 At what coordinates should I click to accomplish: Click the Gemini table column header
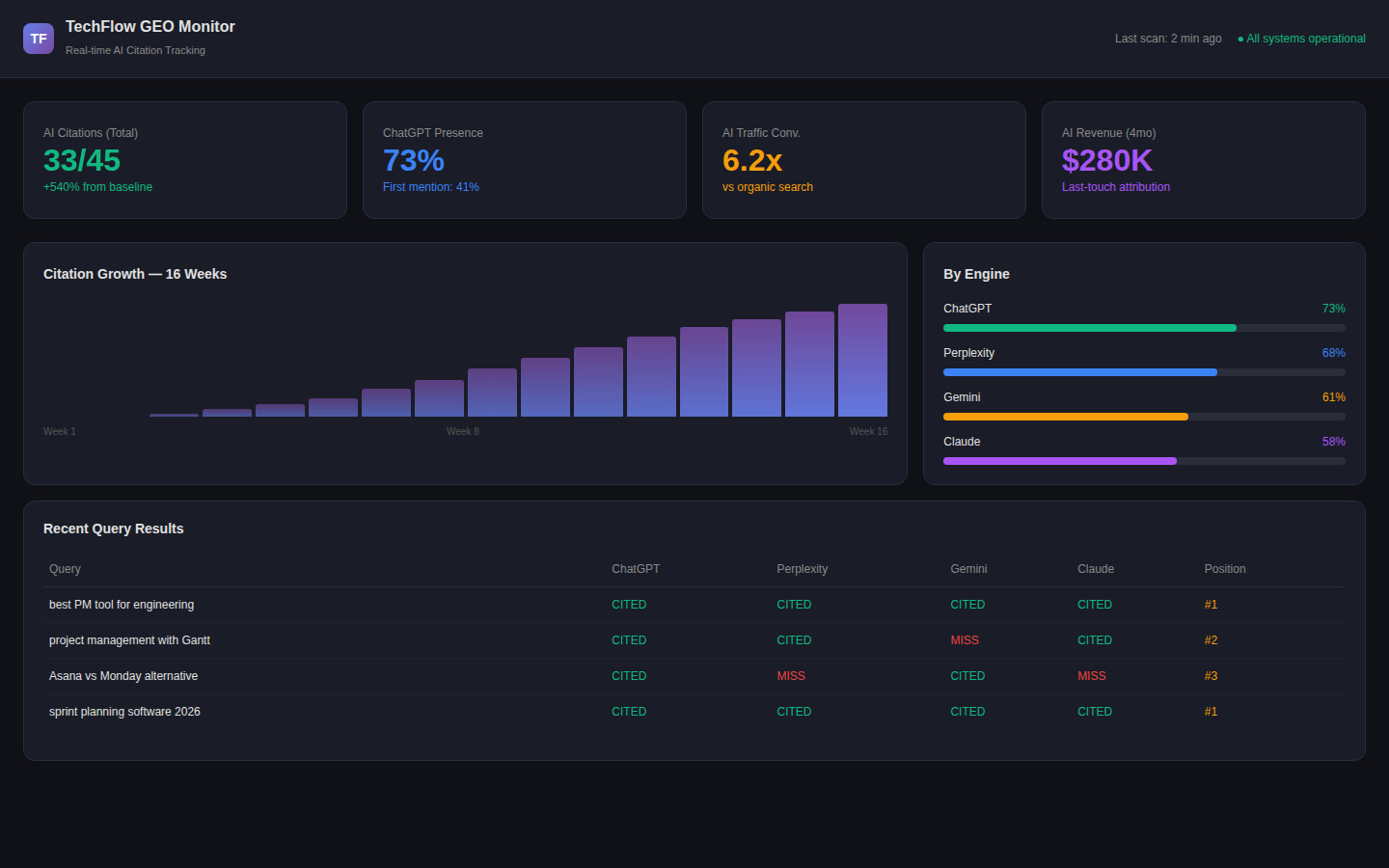click(968, 569)
